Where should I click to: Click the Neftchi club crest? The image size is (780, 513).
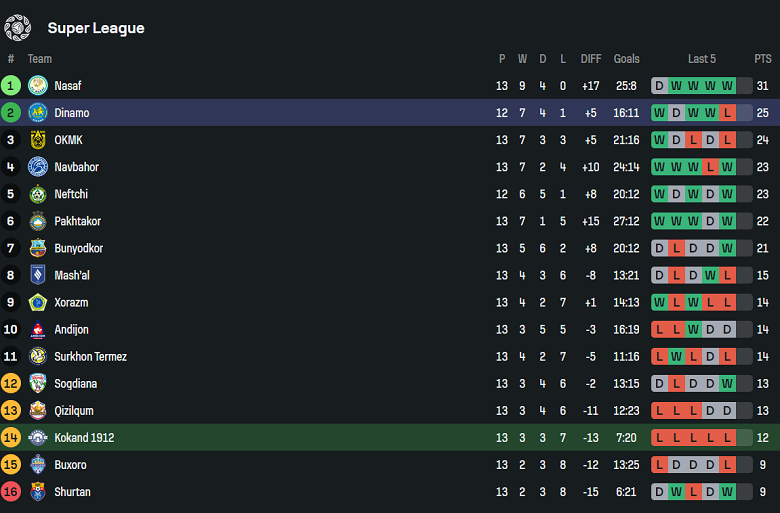point(38,194)
